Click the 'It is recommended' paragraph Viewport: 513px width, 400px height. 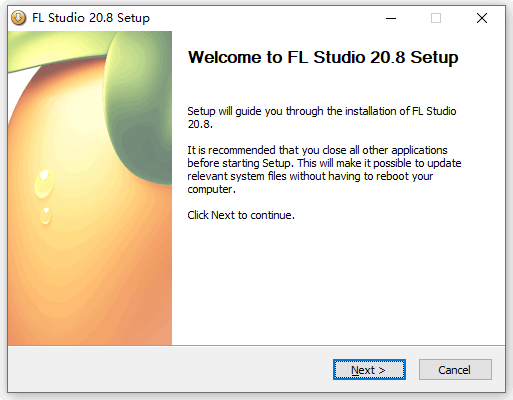[x=324, y=170]
